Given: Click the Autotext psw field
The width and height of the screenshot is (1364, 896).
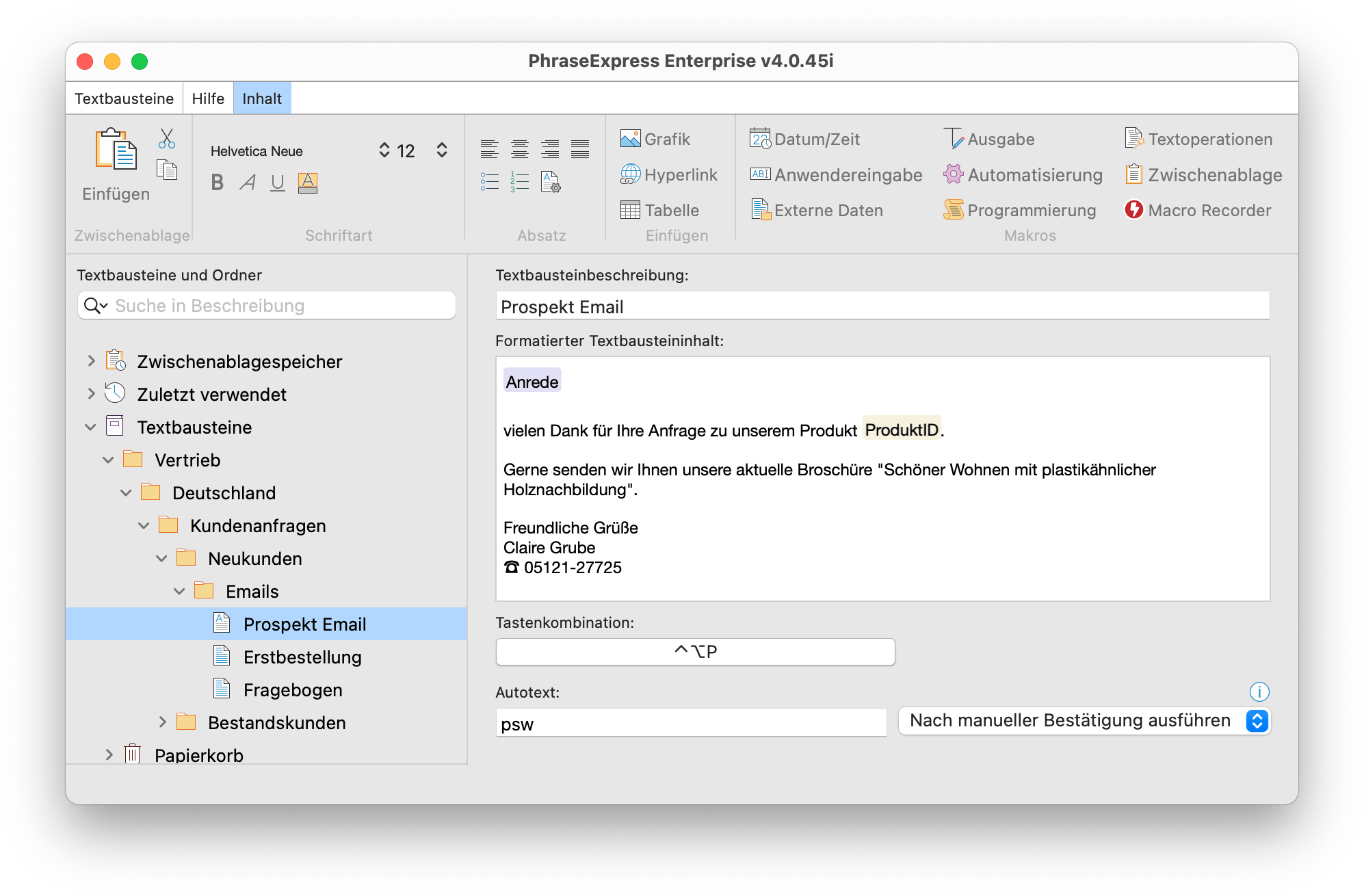Looking at the screenshot, I should (691, 723).
